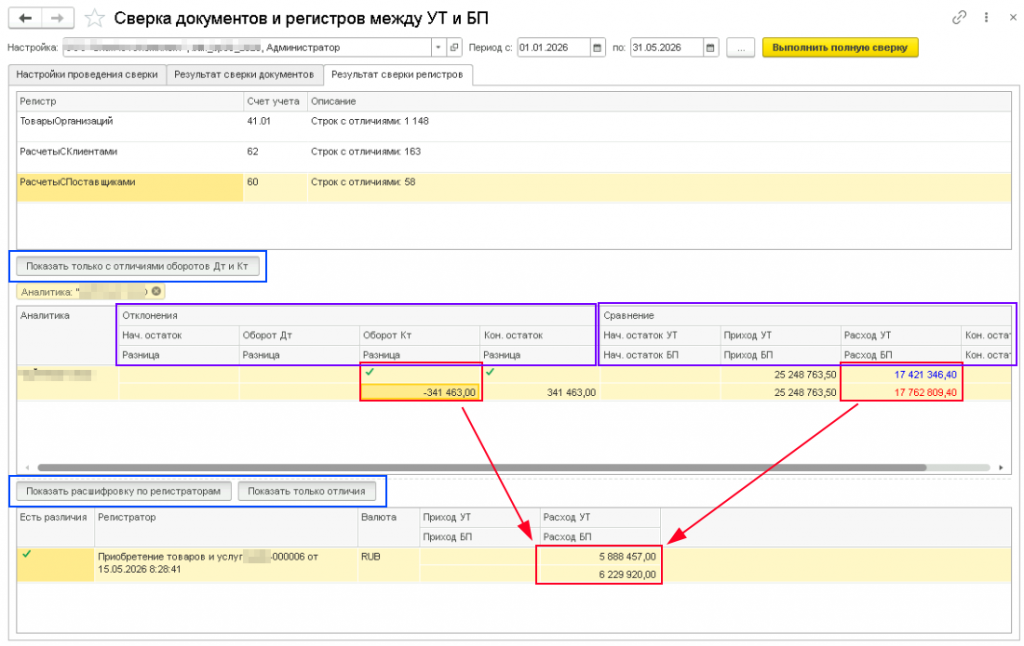This screenshot has height=646, width=1024.
Task: Open the three-dot more menu
Action: [x=986, y=18]
